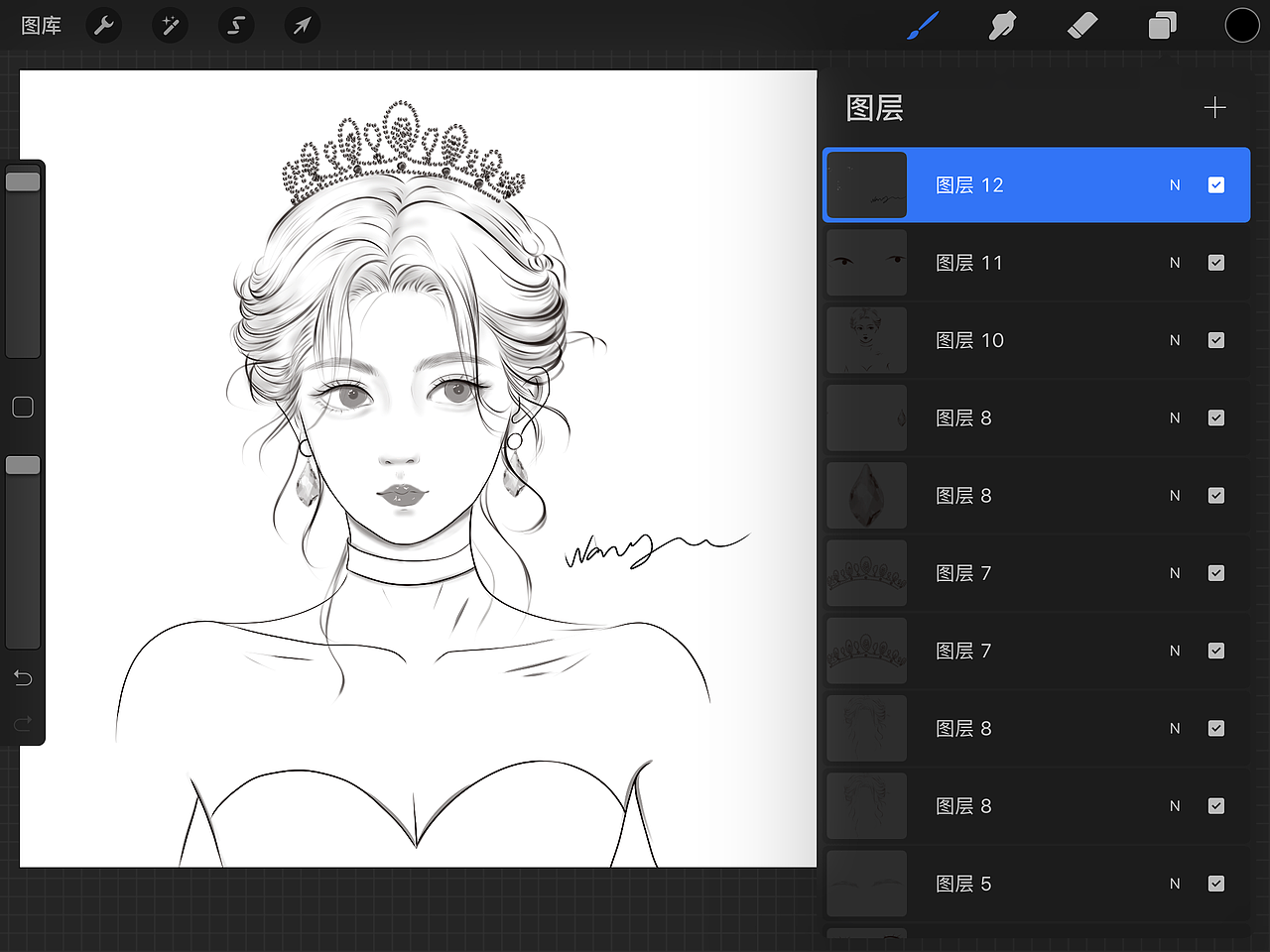
Task: Tap the thumbnail of 图层 5
Action: pyautogui.click(x=867, y=884)
